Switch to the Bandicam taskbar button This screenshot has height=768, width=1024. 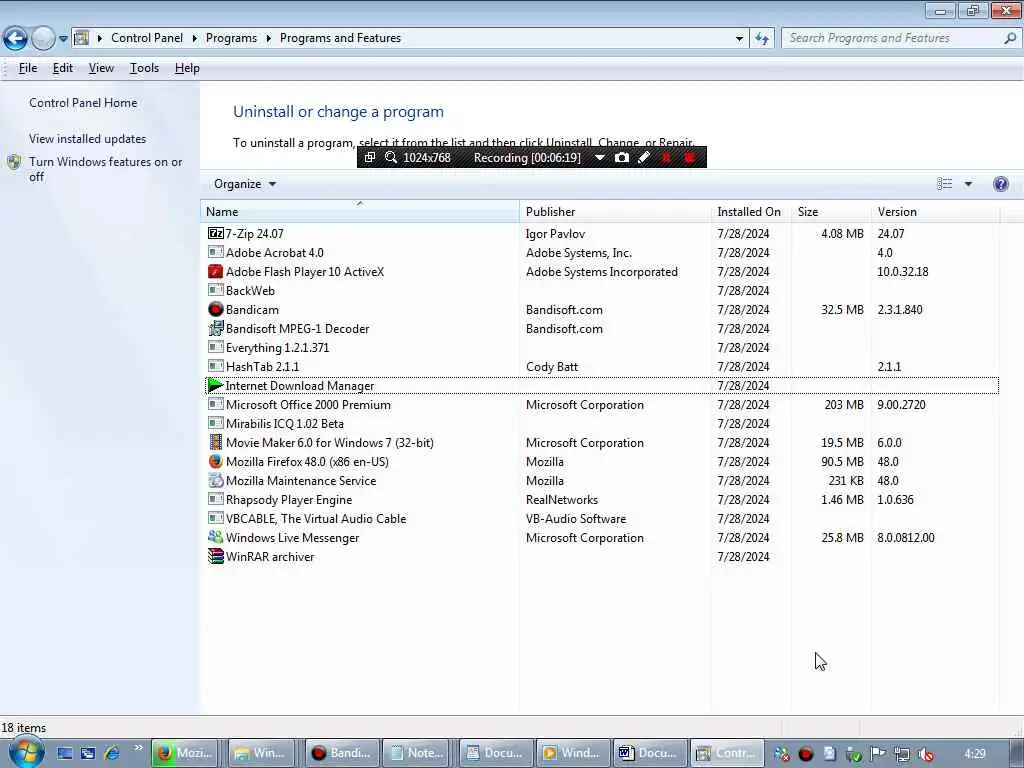pos(342,753)
